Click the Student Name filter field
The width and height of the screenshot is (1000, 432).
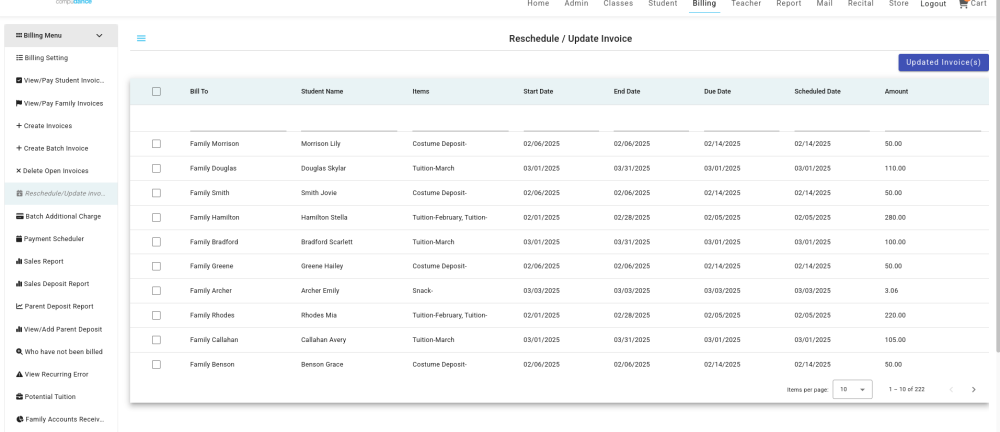tap(349, 123)
